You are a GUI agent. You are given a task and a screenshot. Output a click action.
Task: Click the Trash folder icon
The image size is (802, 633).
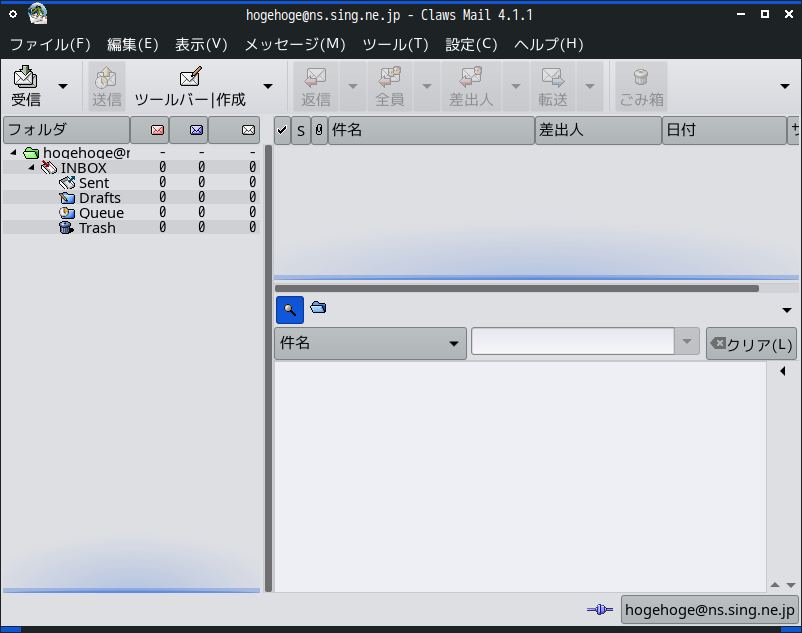tap(66, 228)
